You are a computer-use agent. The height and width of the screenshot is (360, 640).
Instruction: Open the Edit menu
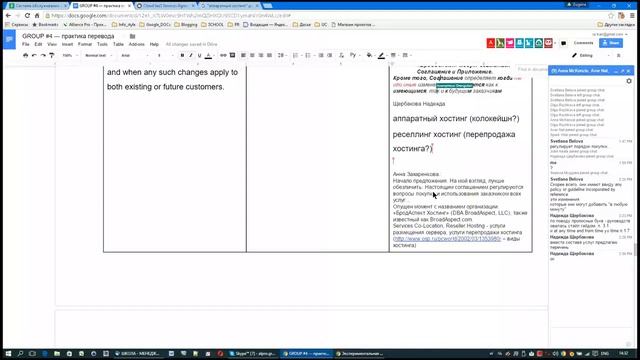(x=38, y=44)
